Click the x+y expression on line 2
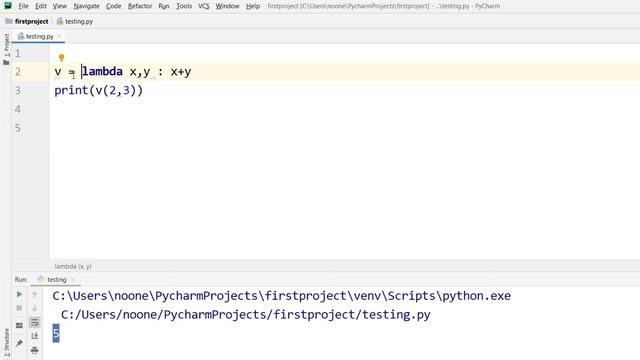 coord(181,72)
